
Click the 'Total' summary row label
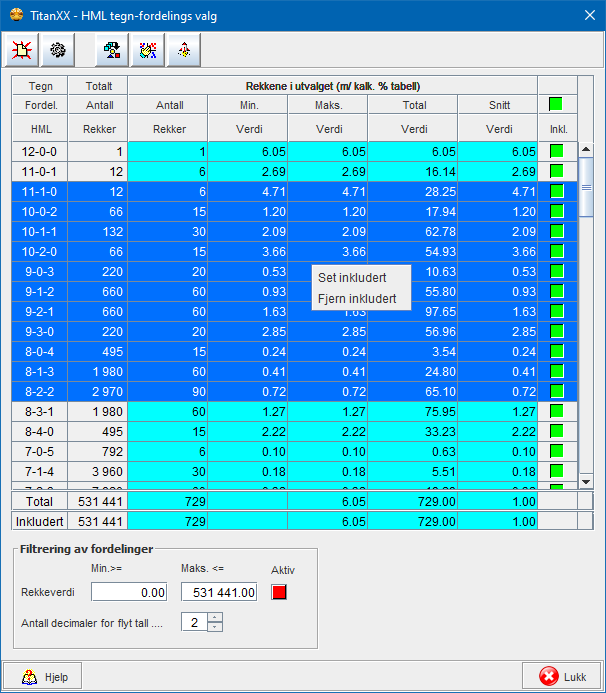pos(39,502)
